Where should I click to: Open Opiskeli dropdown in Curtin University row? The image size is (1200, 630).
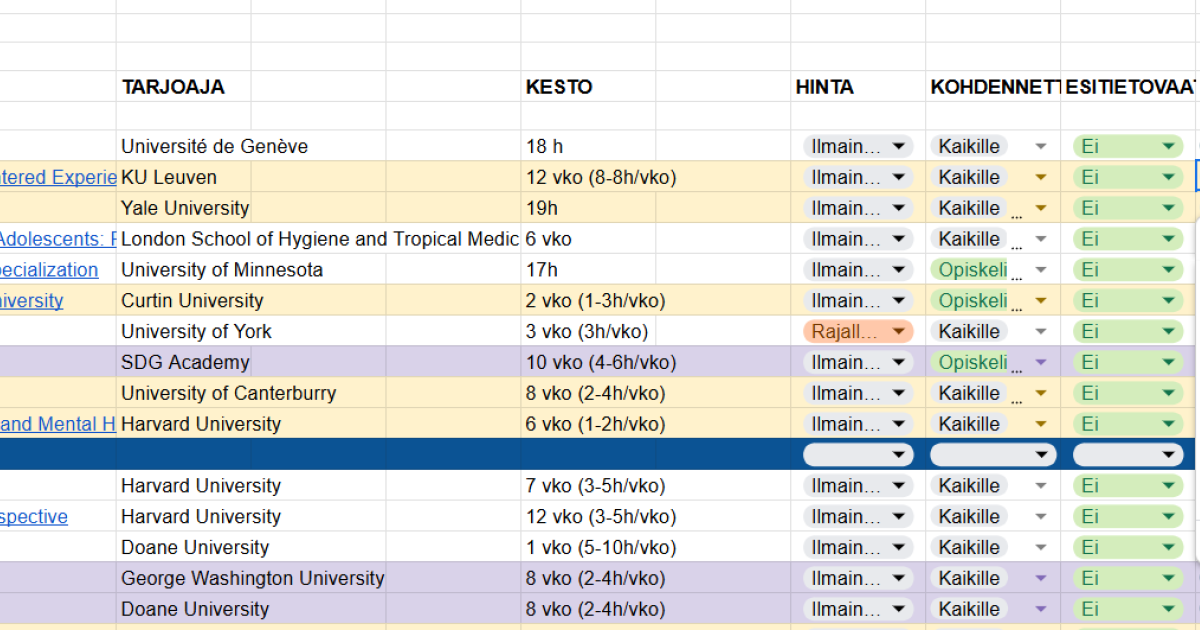[x=992, y=301]
